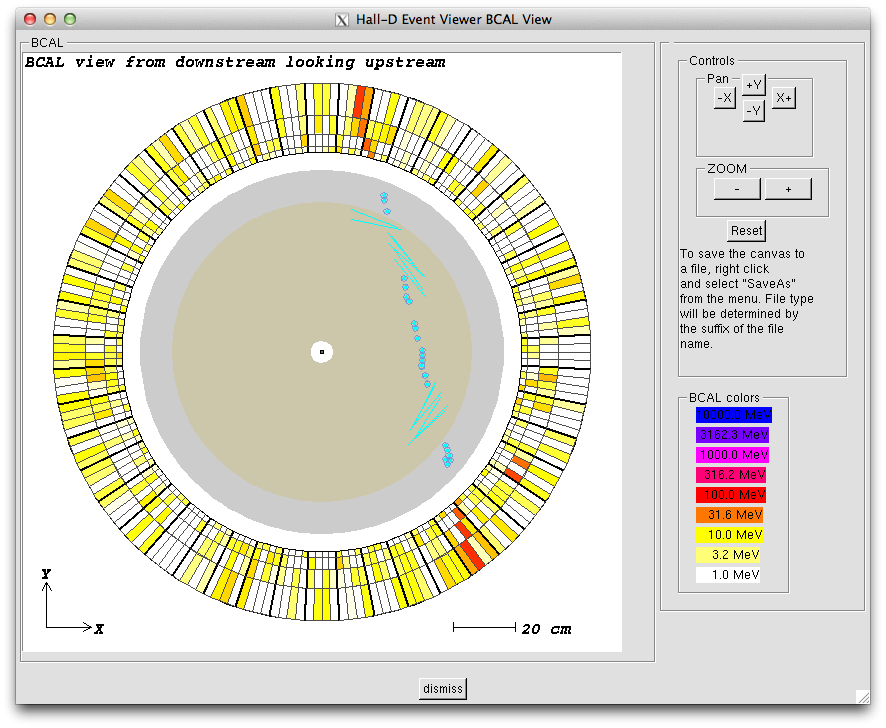886x728 pixels.
Task: Click the purple 3162.3 MeV color
Action: (733, 435)
